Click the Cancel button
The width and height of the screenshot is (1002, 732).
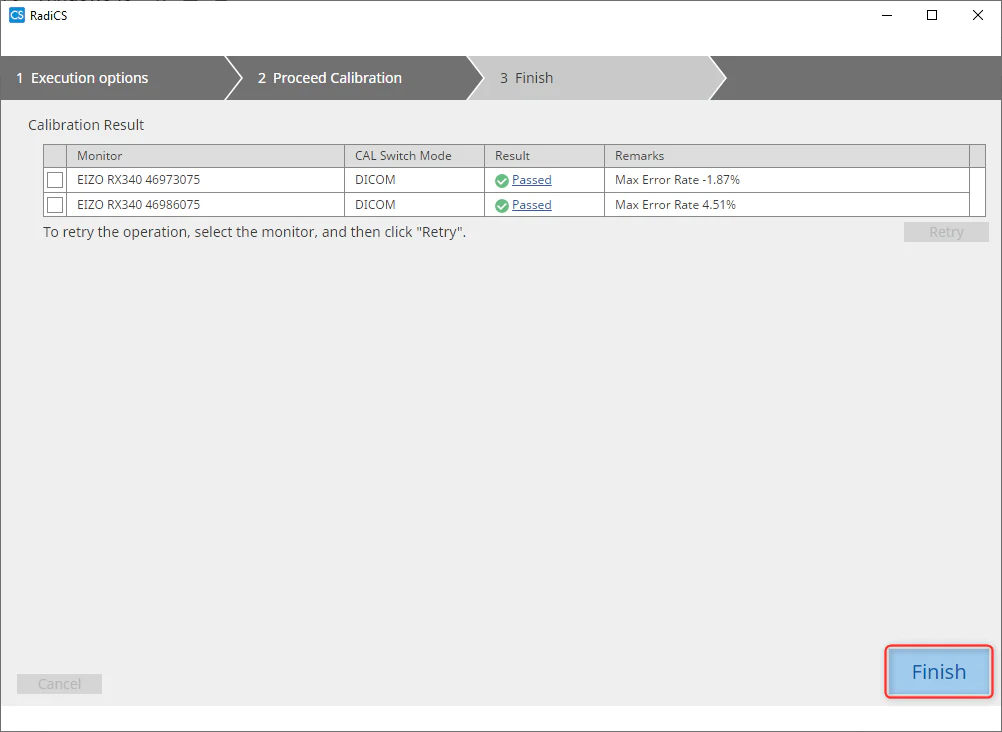pyautogui.click(x=59, y=684)
